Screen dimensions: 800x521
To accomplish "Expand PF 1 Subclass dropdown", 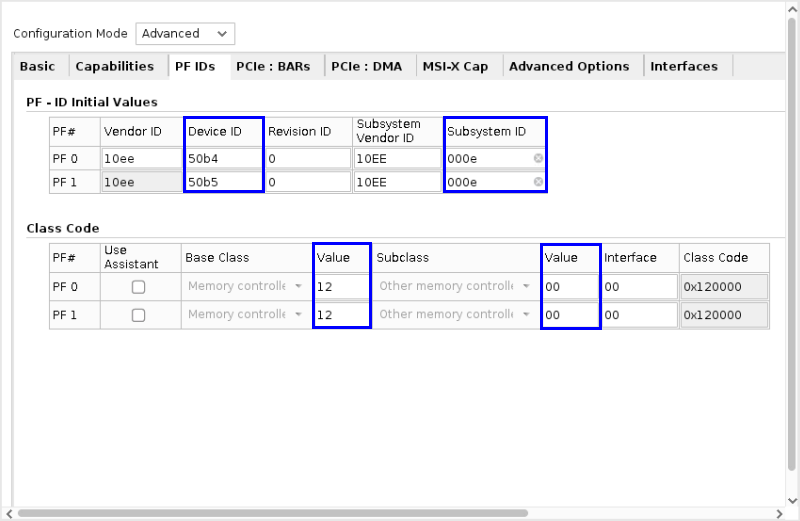I will point(525,314).
